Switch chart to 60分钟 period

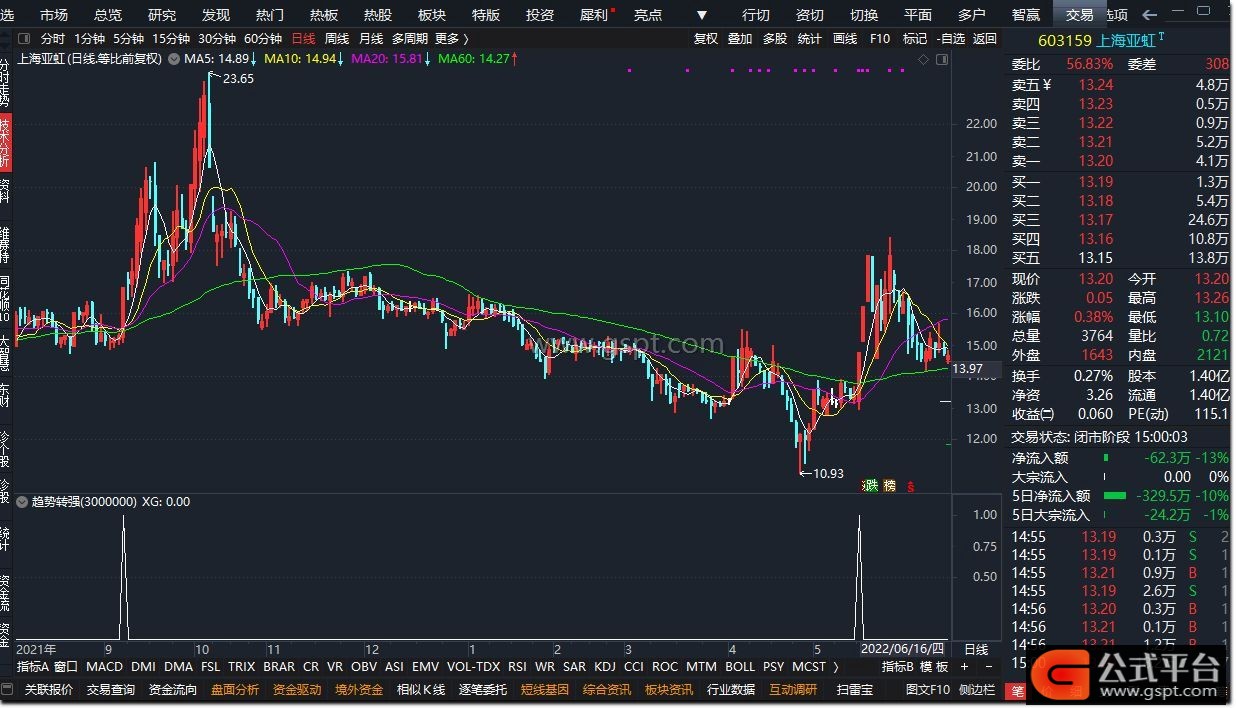pos(263,38)
